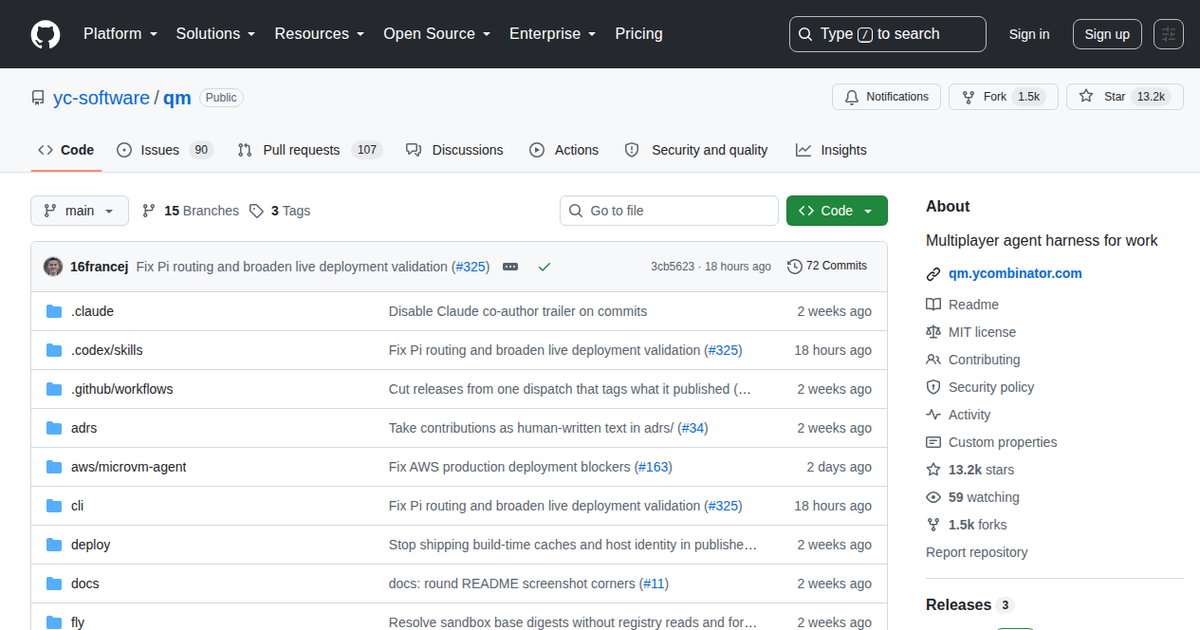
Task: Fork the repository
Action: point(1003,97)
